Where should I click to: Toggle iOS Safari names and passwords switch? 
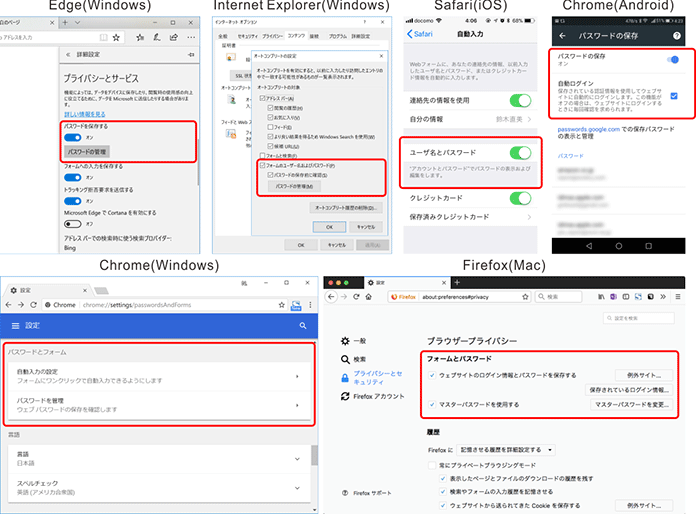pyautogui.click(x=520, y=153)
